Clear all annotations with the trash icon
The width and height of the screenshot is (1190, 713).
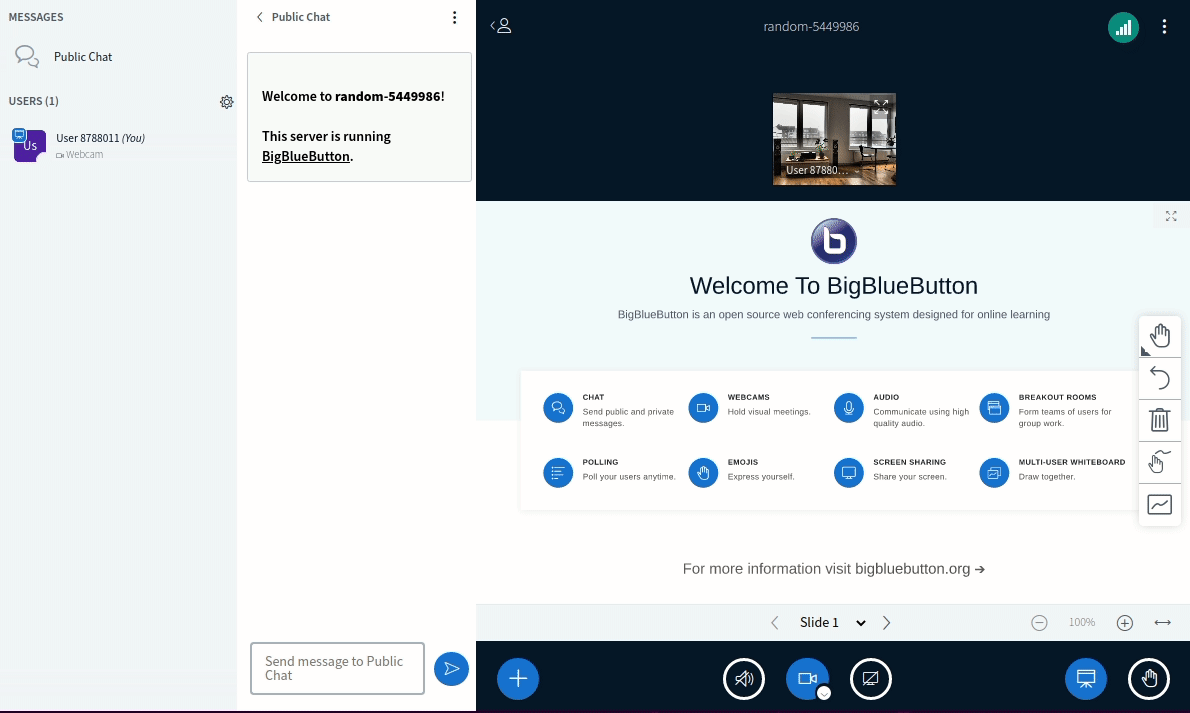[1160, 420]
